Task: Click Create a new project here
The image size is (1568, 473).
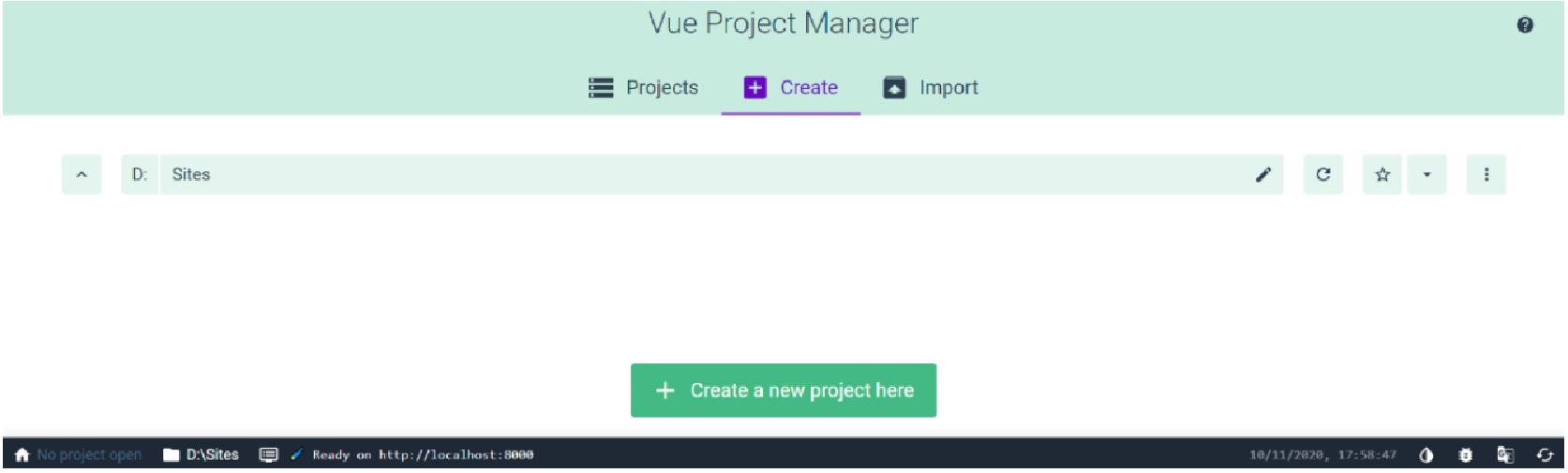Action: coord(784,390)
